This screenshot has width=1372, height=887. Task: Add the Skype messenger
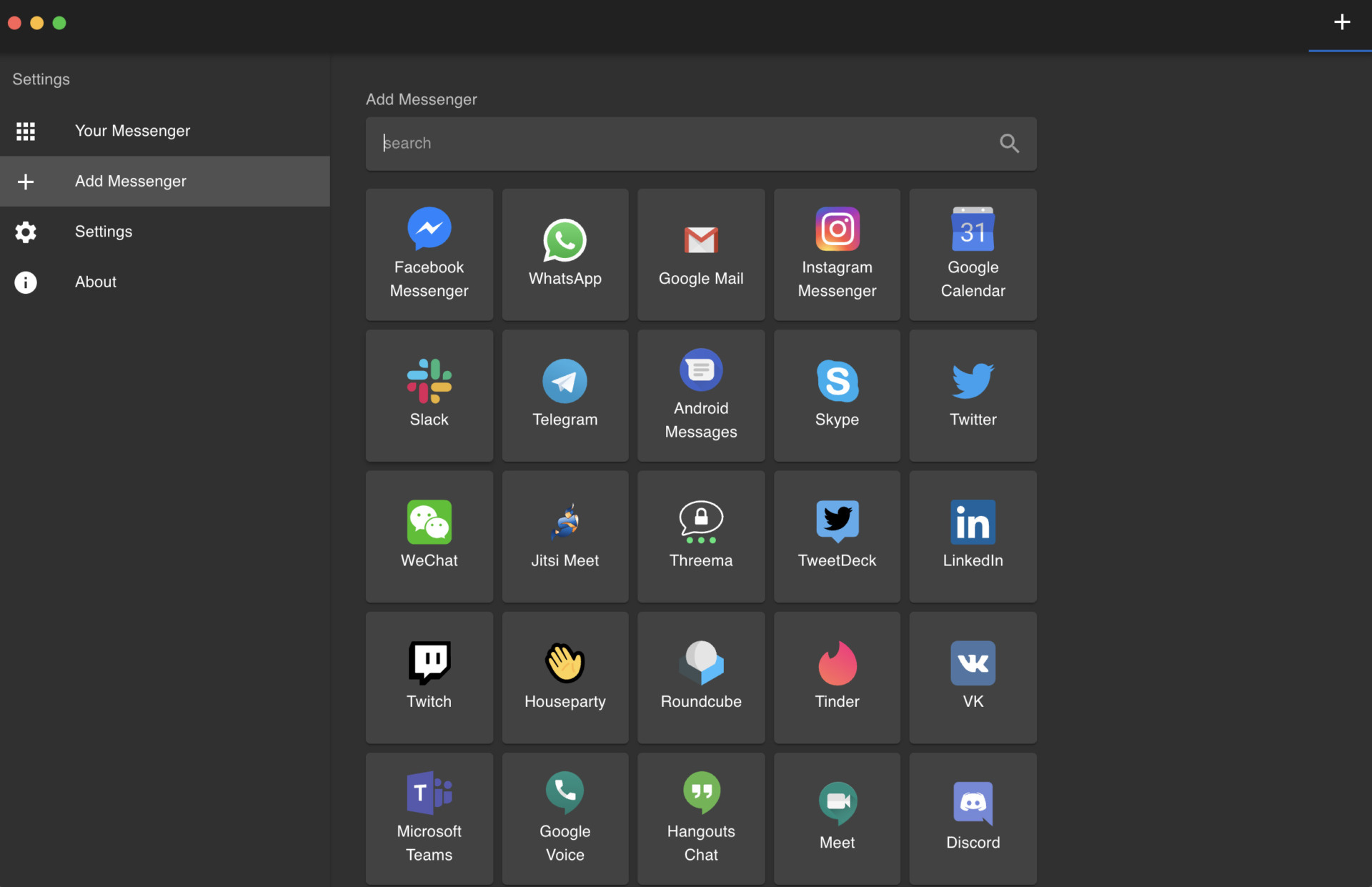coord(836,395)
